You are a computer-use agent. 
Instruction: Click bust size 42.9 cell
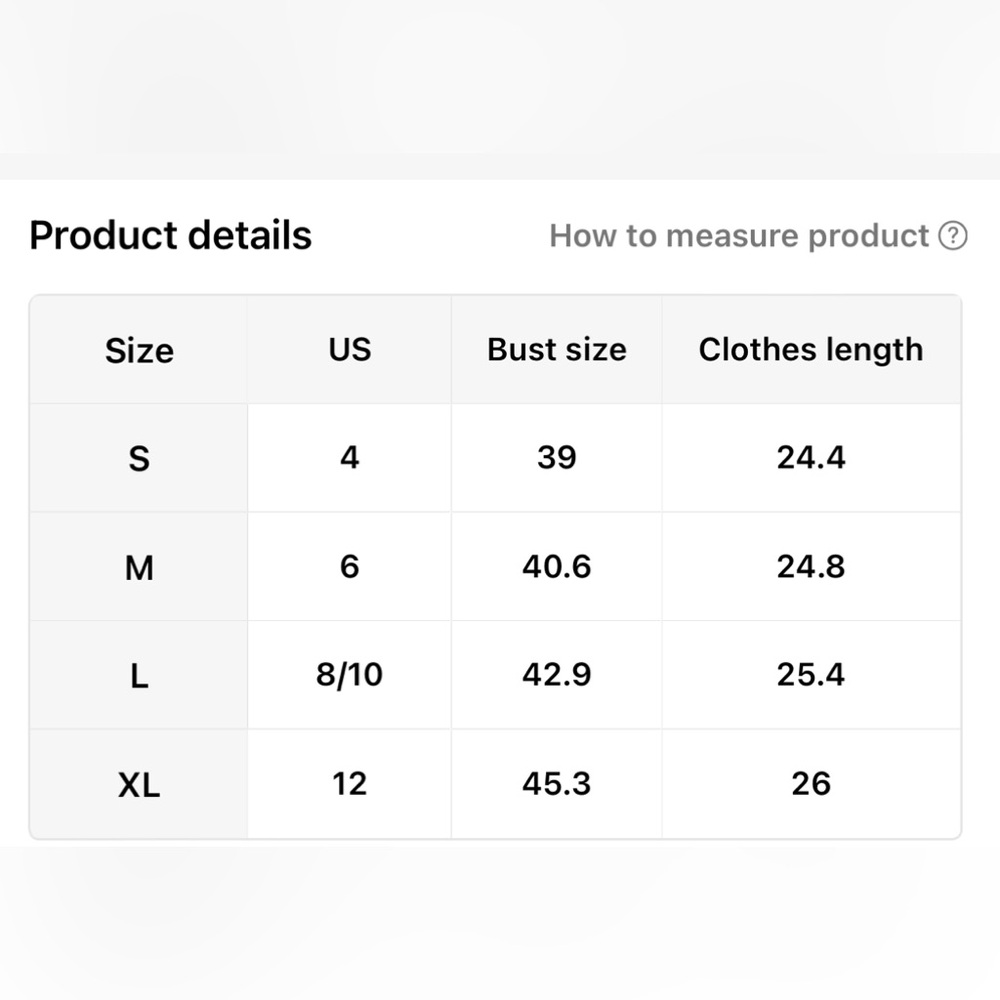pos(557,675)
